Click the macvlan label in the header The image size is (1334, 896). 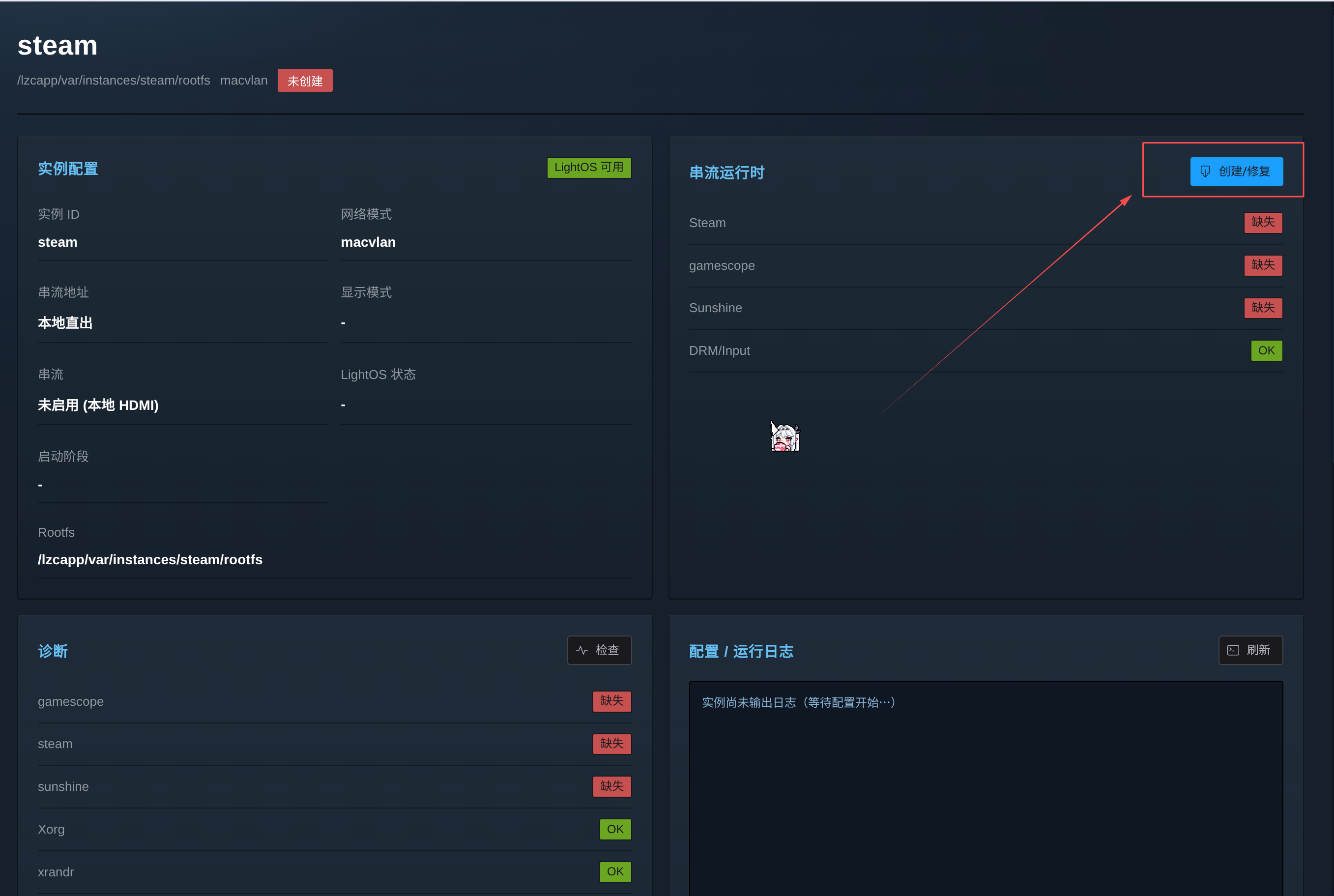(x=244, y=81)
